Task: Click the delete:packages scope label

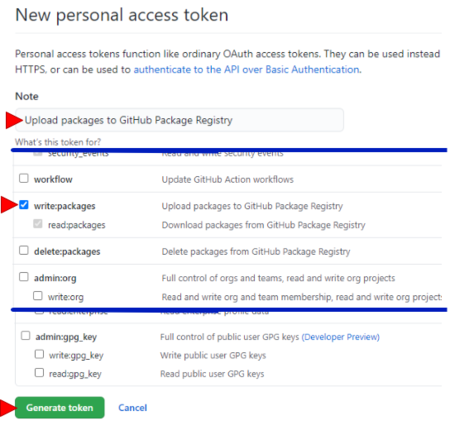Action: pyautogui.click(x=67, y=252)
